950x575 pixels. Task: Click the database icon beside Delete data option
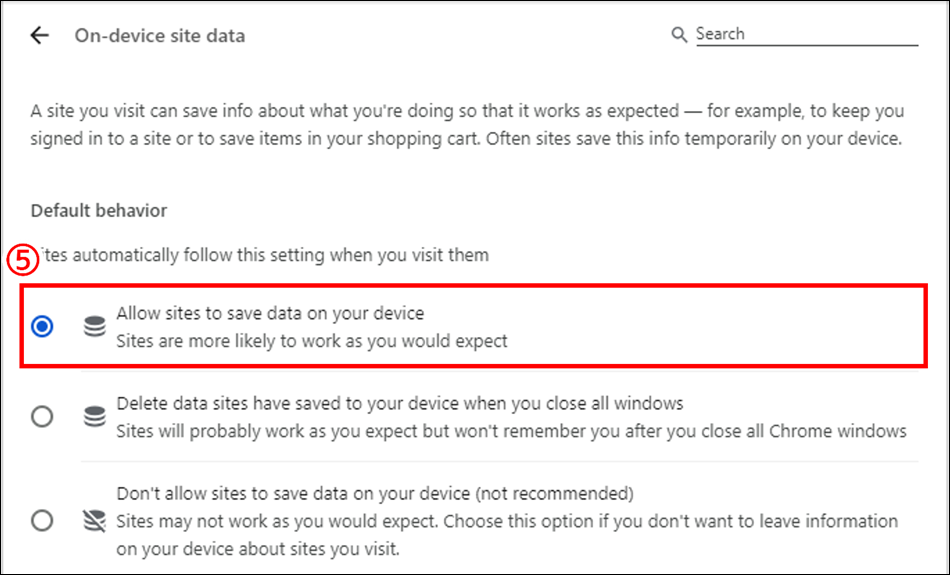click(x=95, y=417)
